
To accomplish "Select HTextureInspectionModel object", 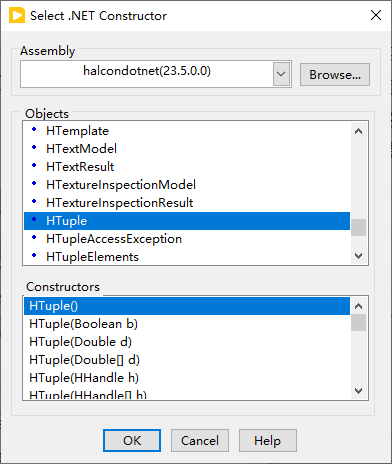I will point(187,185).
